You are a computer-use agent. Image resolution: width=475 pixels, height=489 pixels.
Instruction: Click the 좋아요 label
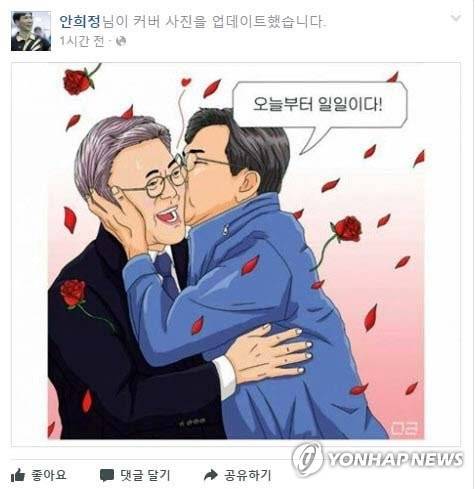click(x=49, y=475)
